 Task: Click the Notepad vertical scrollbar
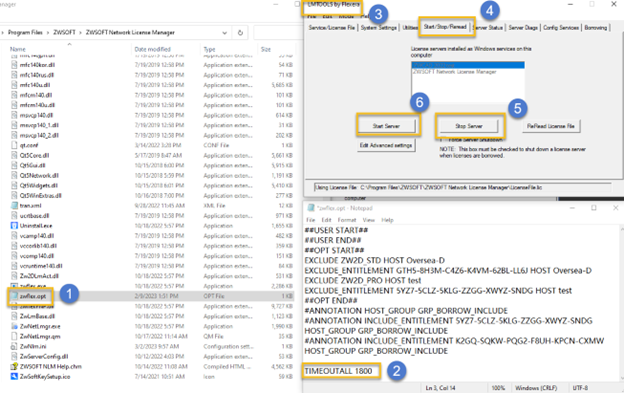621,304
